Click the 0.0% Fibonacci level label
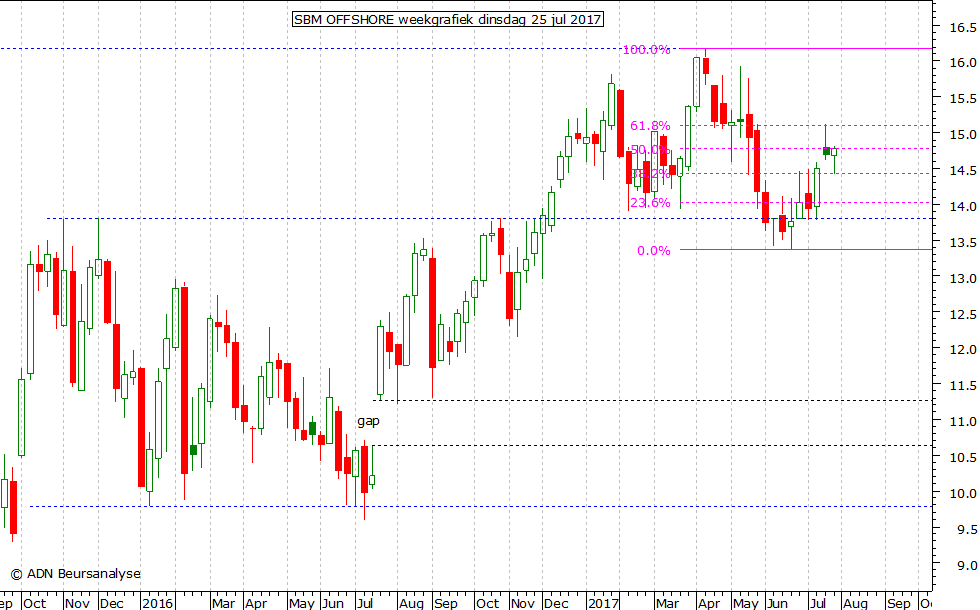 [654, 251]
